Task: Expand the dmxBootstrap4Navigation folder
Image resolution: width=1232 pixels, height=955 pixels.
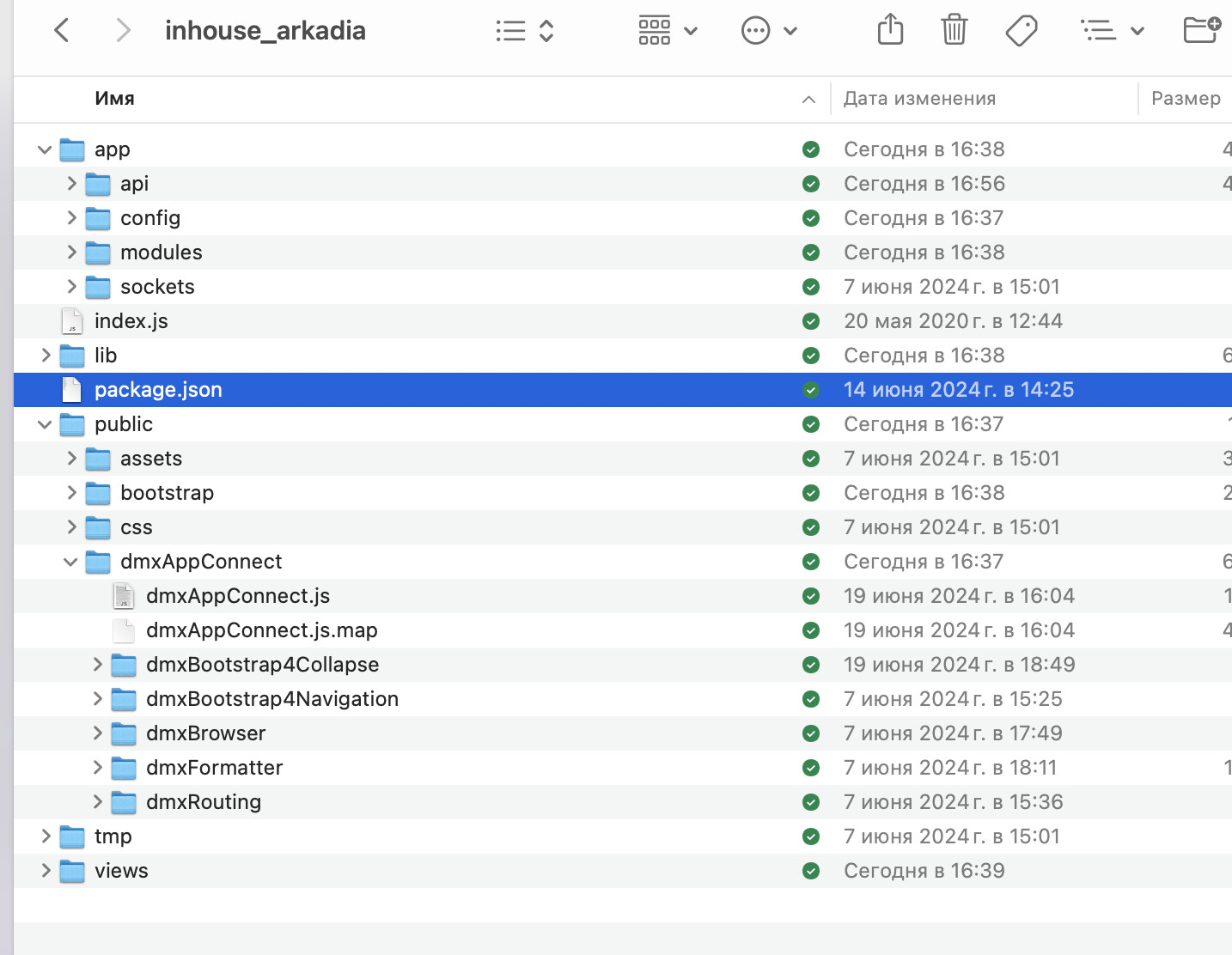Action: click(97, 699)
